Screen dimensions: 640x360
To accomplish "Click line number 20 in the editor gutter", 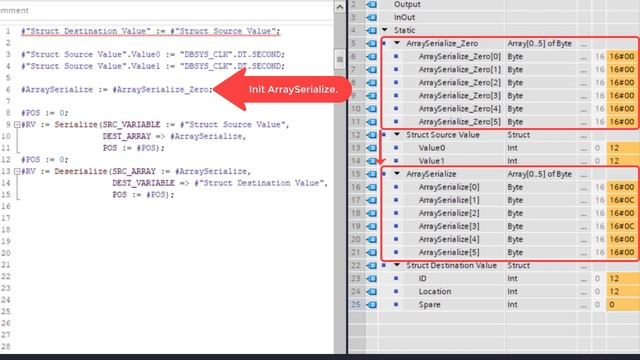I will pos(6,253).
